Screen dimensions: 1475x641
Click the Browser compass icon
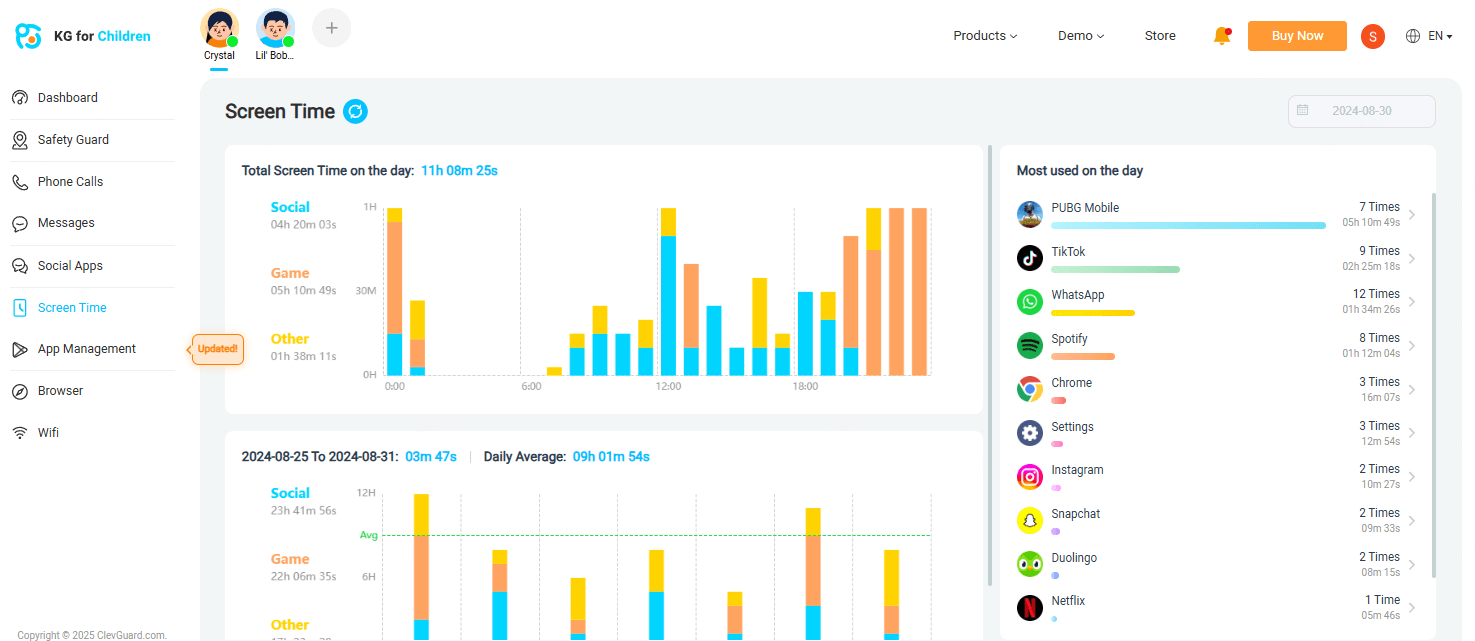tap(19, 391)
